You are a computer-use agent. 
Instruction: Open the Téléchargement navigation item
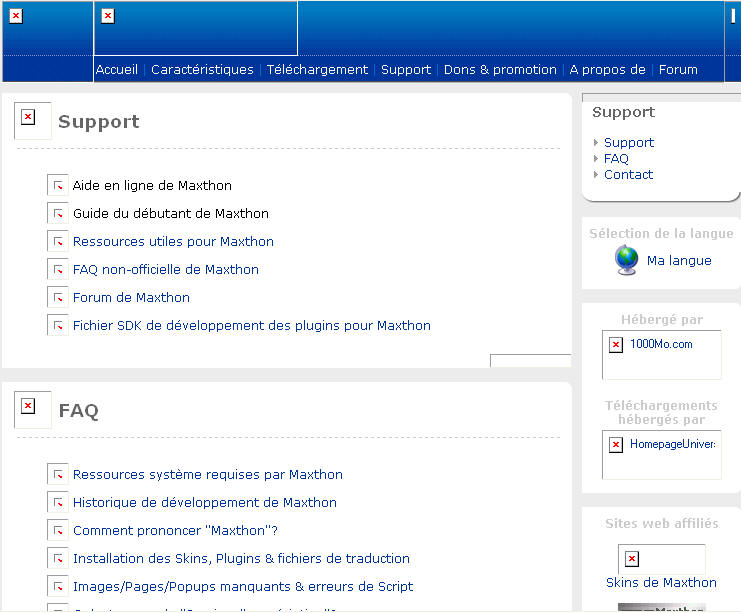point(317,69)
